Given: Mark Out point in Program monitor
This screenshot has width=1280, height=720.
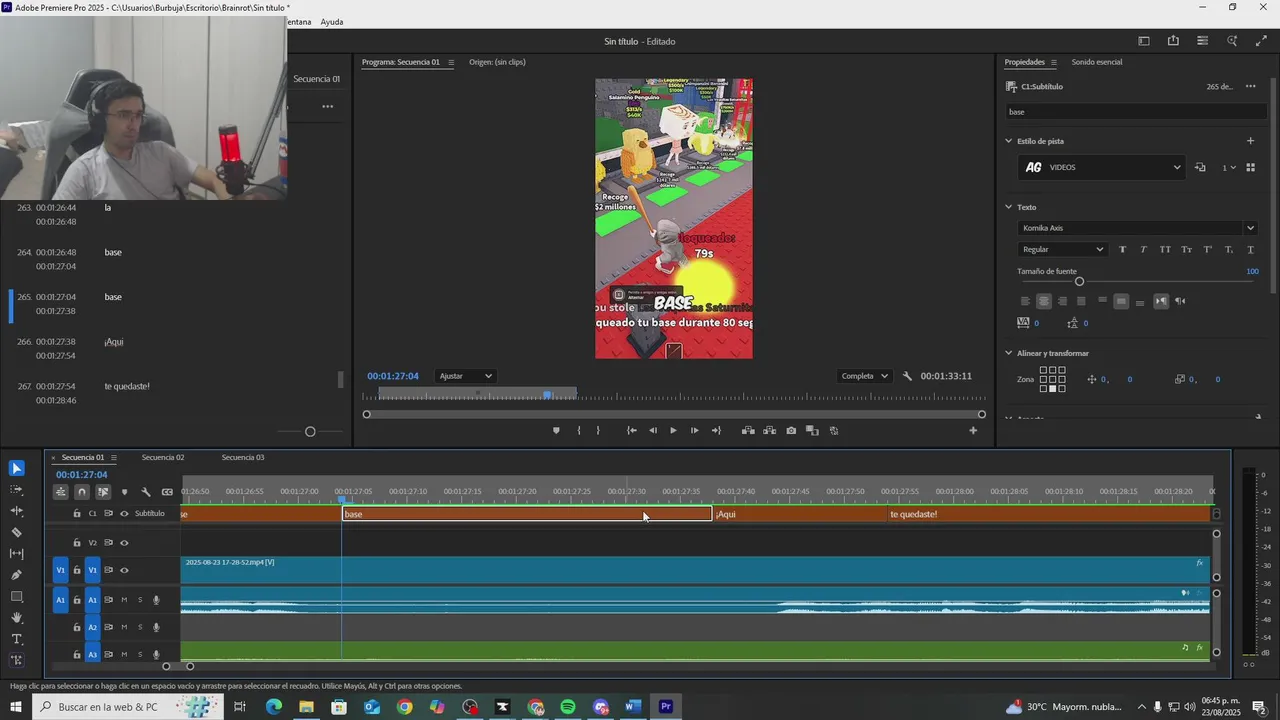Looking at the screenshot, I should [x=598, y=430].
